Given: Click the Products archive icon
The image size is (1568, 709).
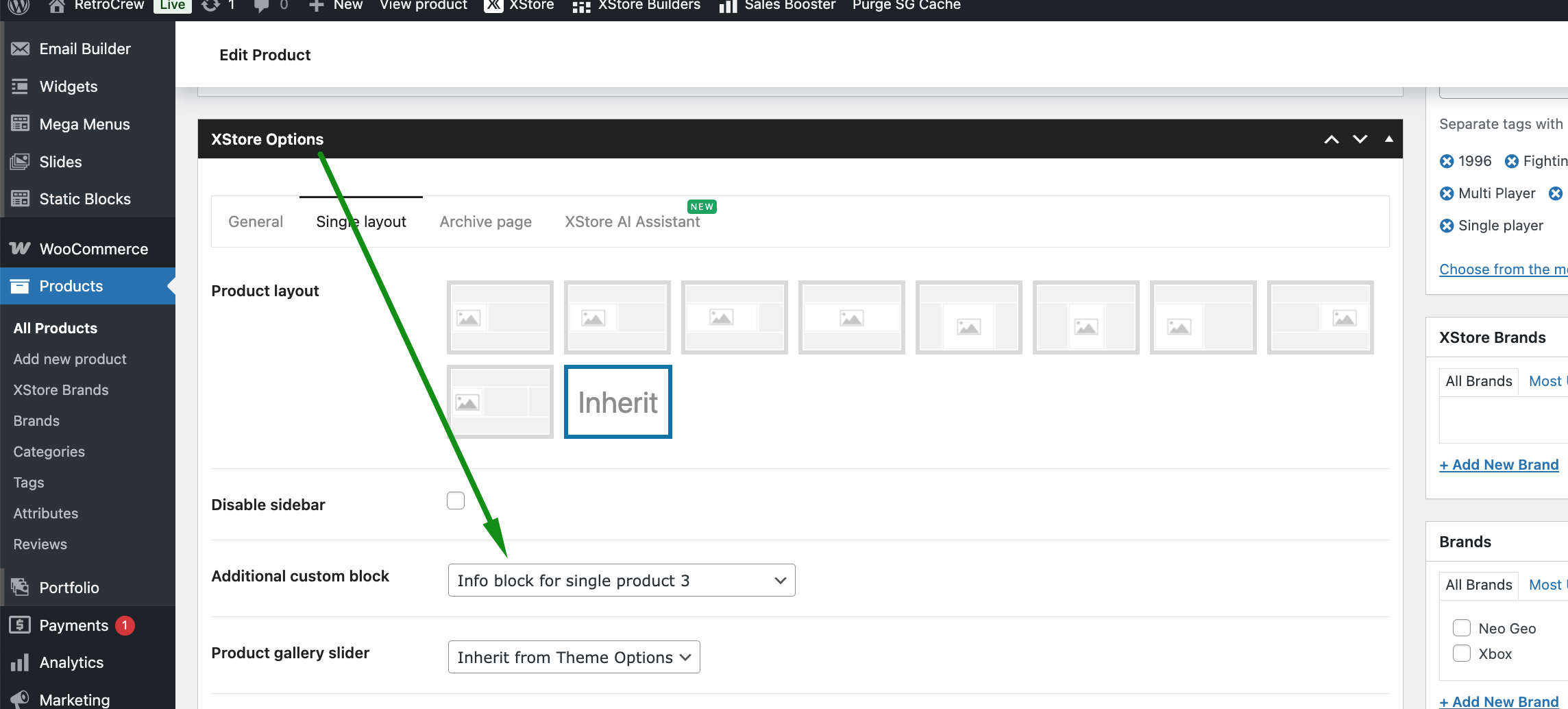Looking at the screenshot, I should tap(20, 286).
